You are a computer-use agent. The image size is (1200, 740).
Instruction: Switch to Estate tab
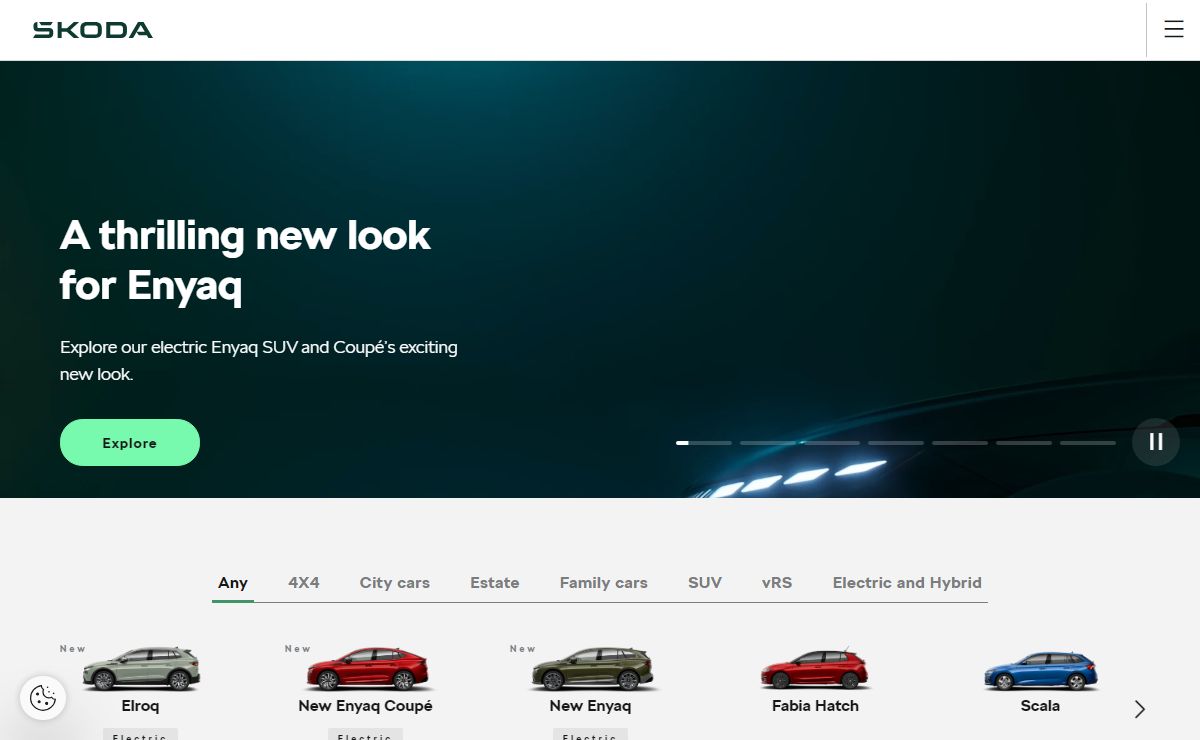point(495,583)
